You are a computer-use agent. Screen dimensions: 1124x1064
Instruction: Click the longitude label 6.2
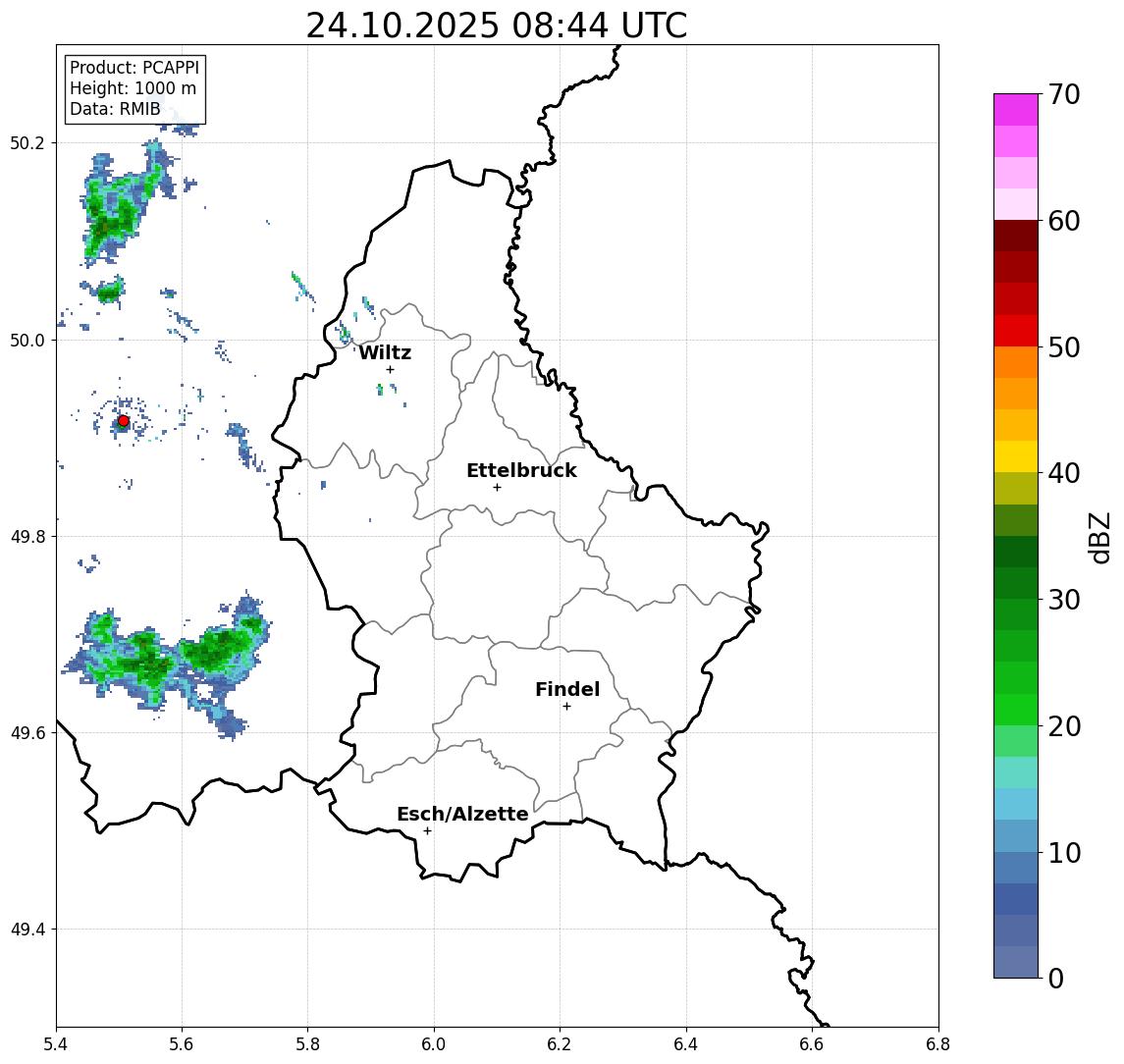tap(560, 1044)
